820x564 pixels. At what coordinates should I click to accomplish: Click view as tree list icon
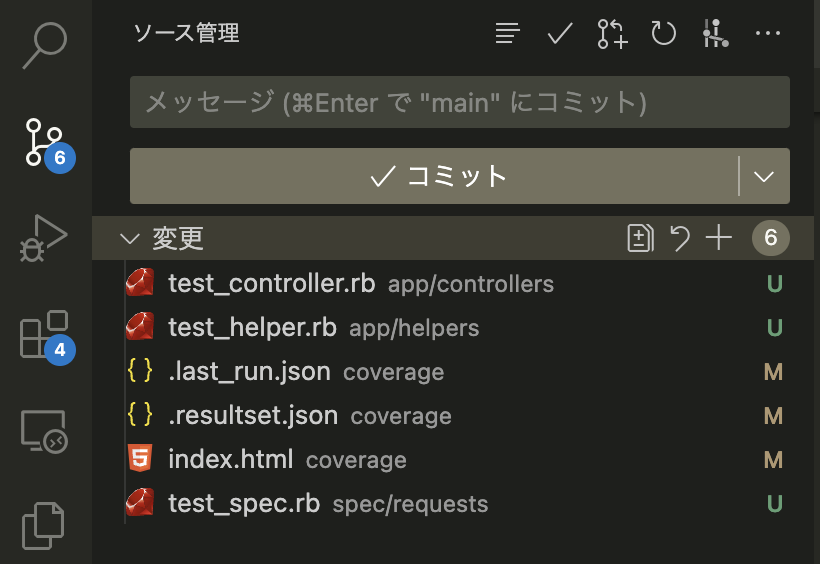pos(508,33)
